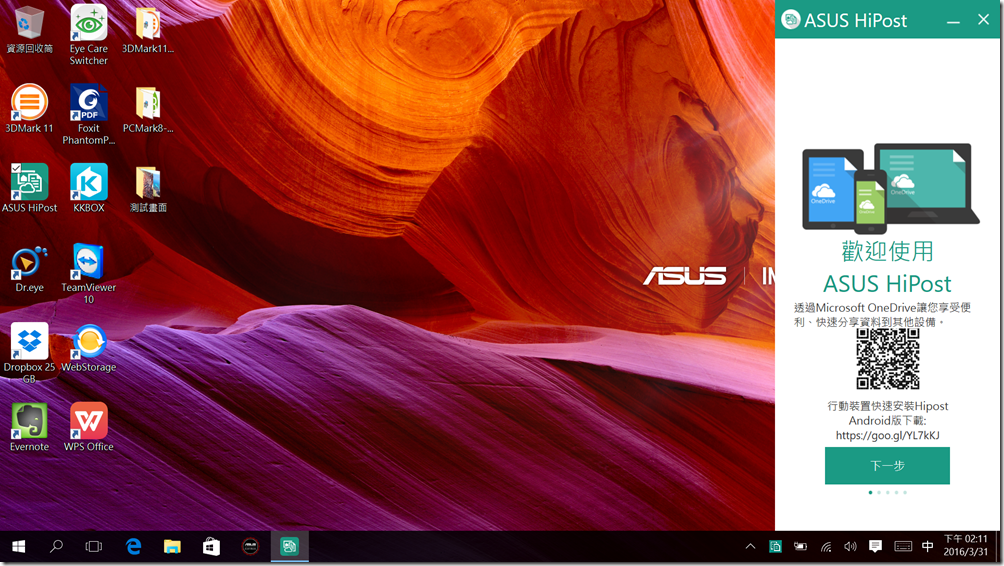
Task: Open Dropbox 25 GB shortcut
Action: [x=29, y=342]
